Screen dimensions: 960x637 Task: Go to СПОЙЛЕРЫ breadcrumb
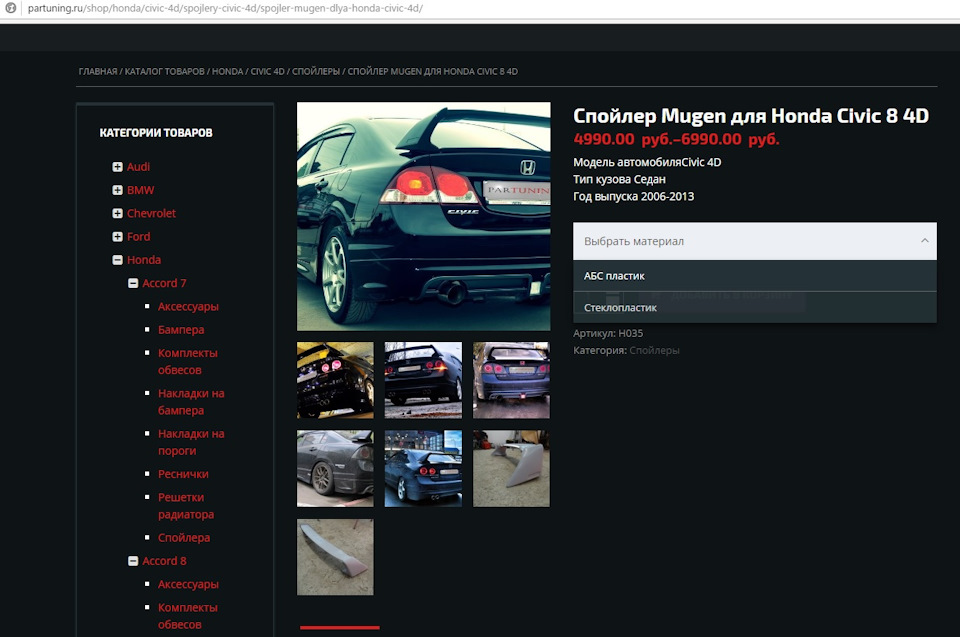316,72
